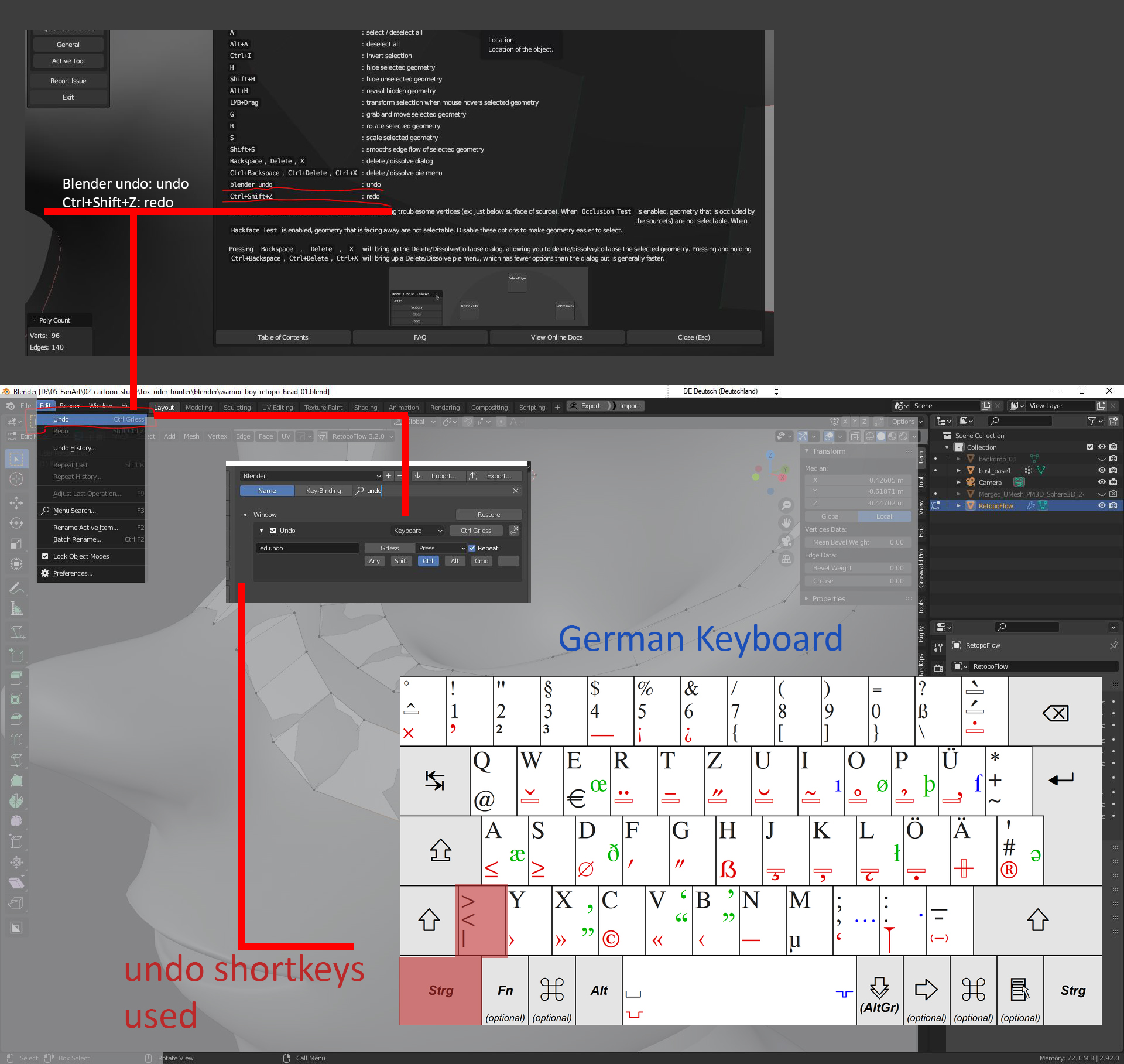Select the Smooth tool

pos(16,821)
